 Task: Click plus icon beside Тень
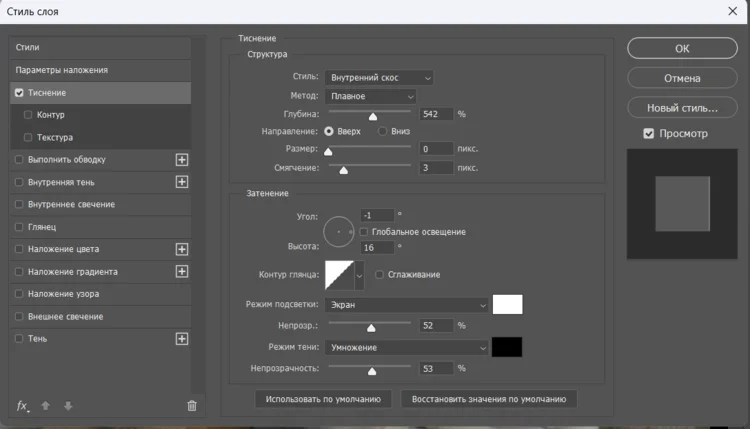tap(182, 339)
